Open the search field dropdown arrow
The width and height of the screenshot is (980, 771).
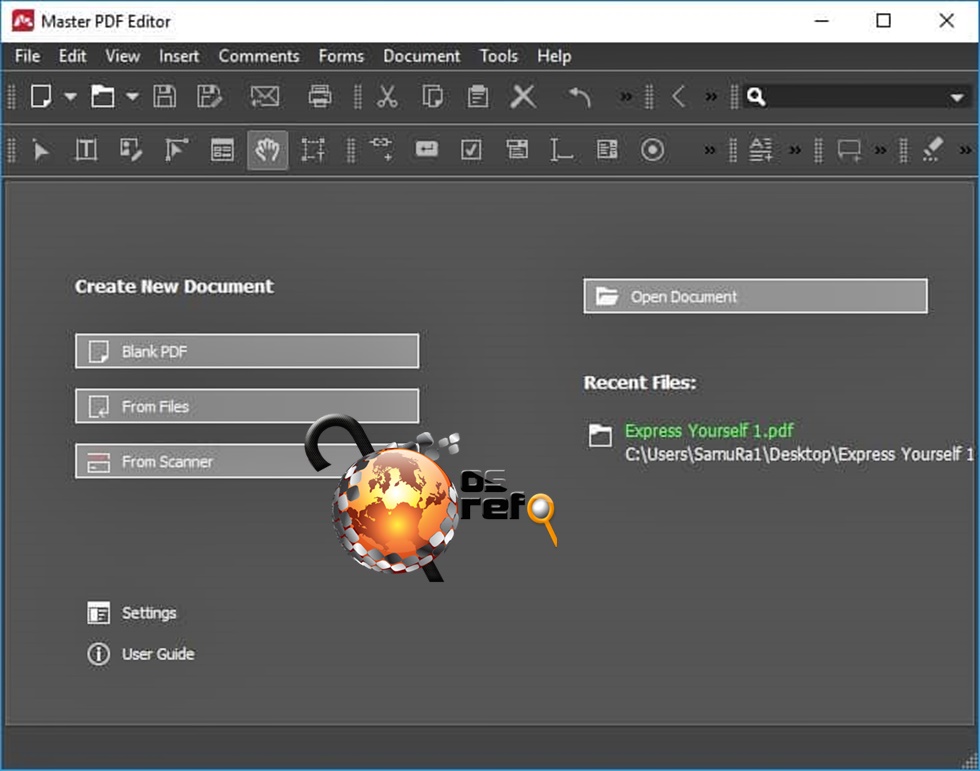click(x=957, y=97)
